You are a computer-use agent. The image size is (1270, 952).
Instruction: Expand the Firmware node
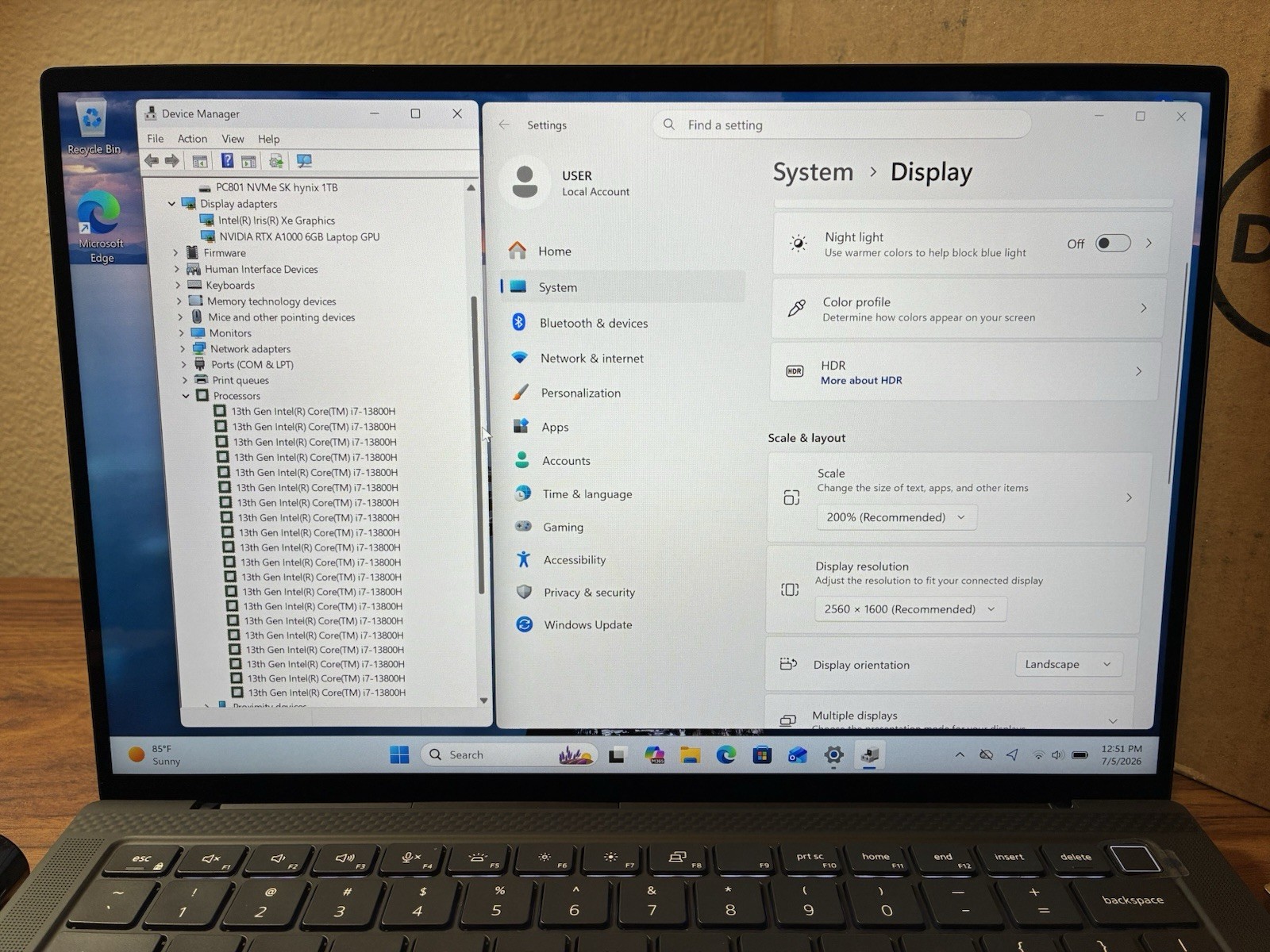pos(176,253)
